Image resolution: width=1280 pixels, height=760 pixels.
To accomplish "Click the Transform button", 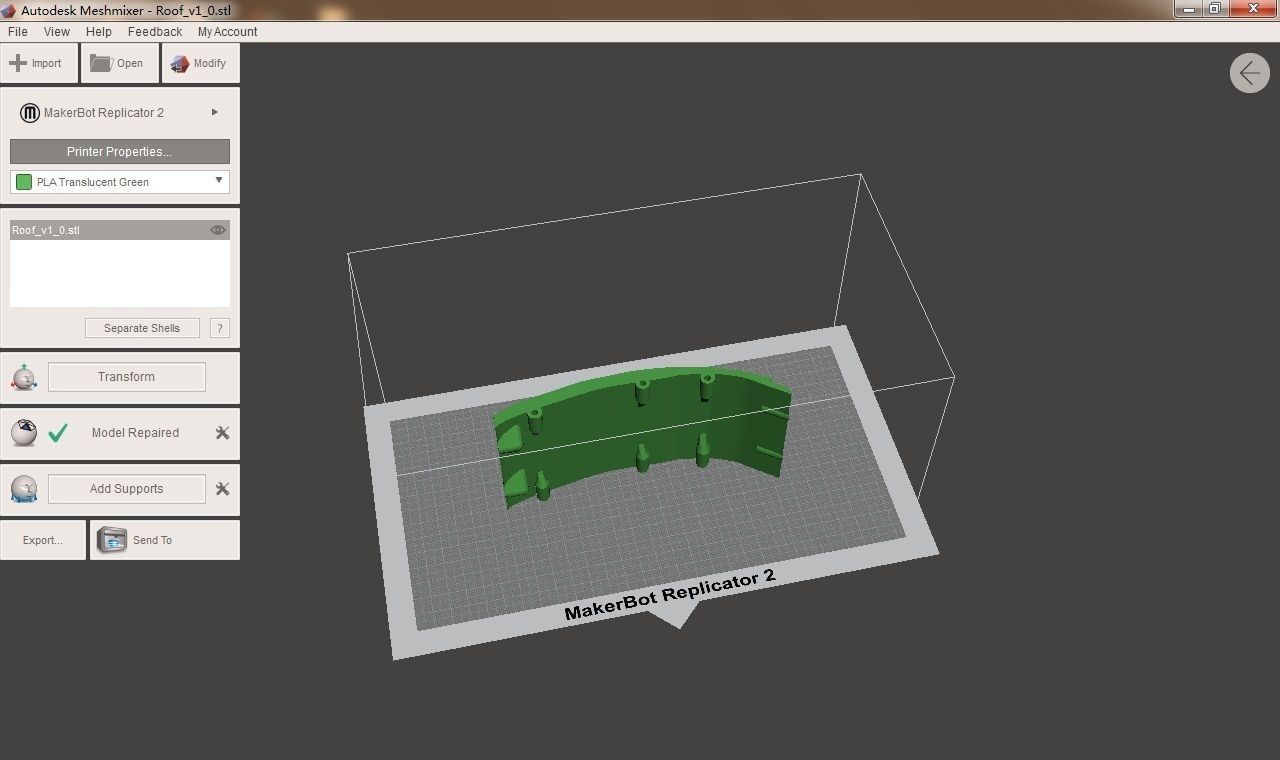I will (127, 377).
